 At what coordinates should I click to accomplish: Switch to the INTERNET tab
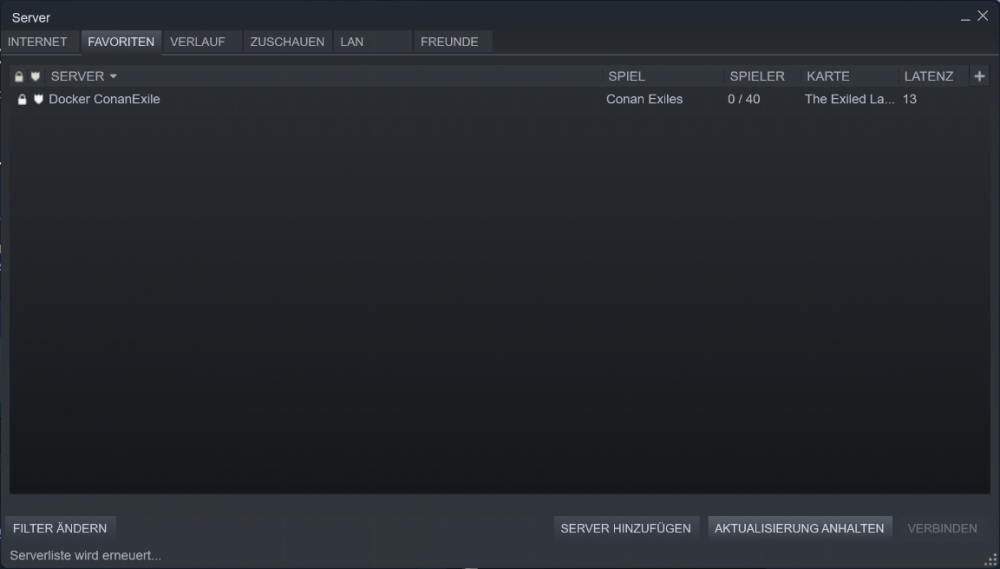38,42
